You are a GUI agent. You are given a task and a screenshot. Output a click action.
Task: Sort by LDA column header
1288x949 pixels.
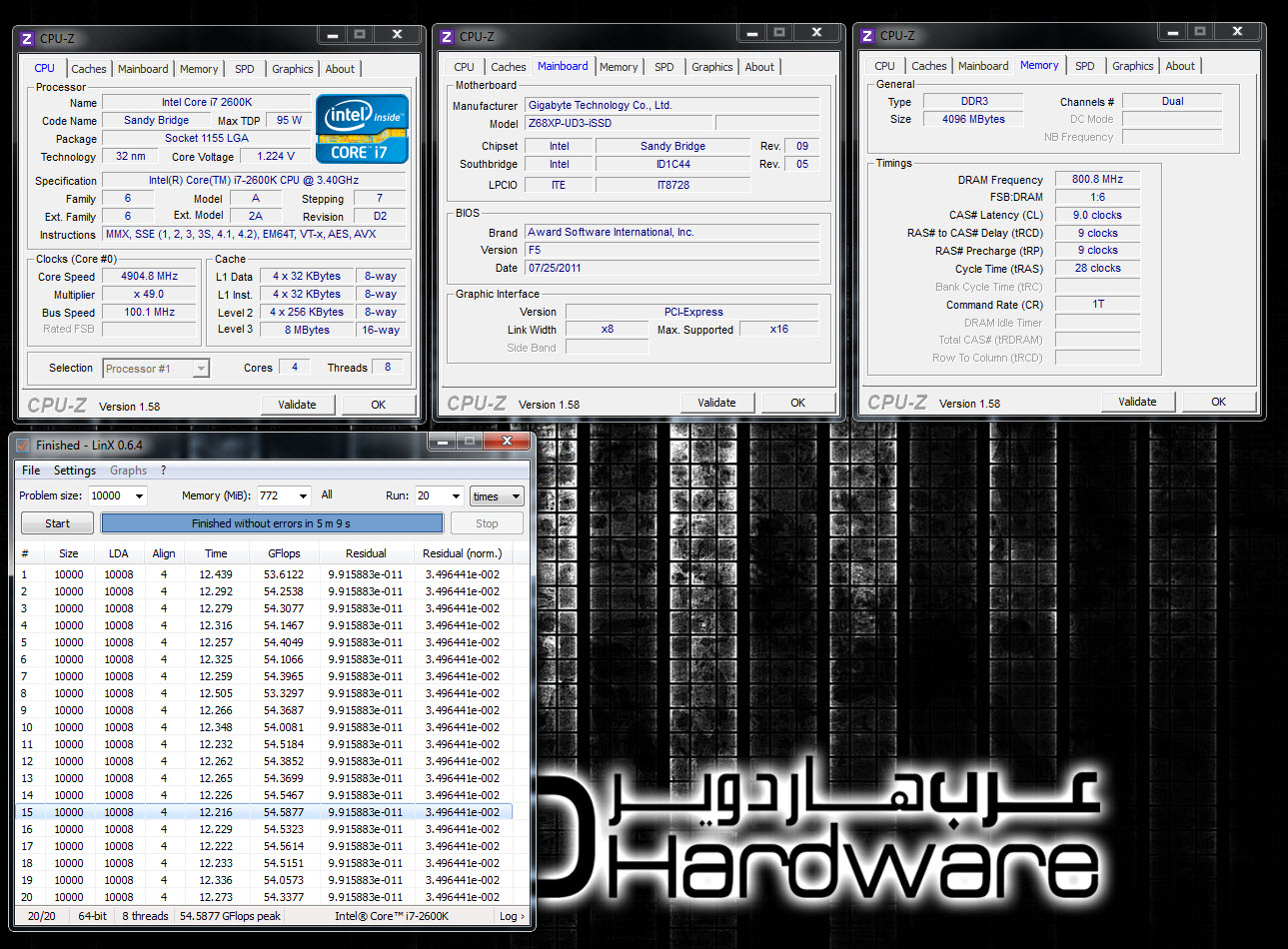click(118, 553)
